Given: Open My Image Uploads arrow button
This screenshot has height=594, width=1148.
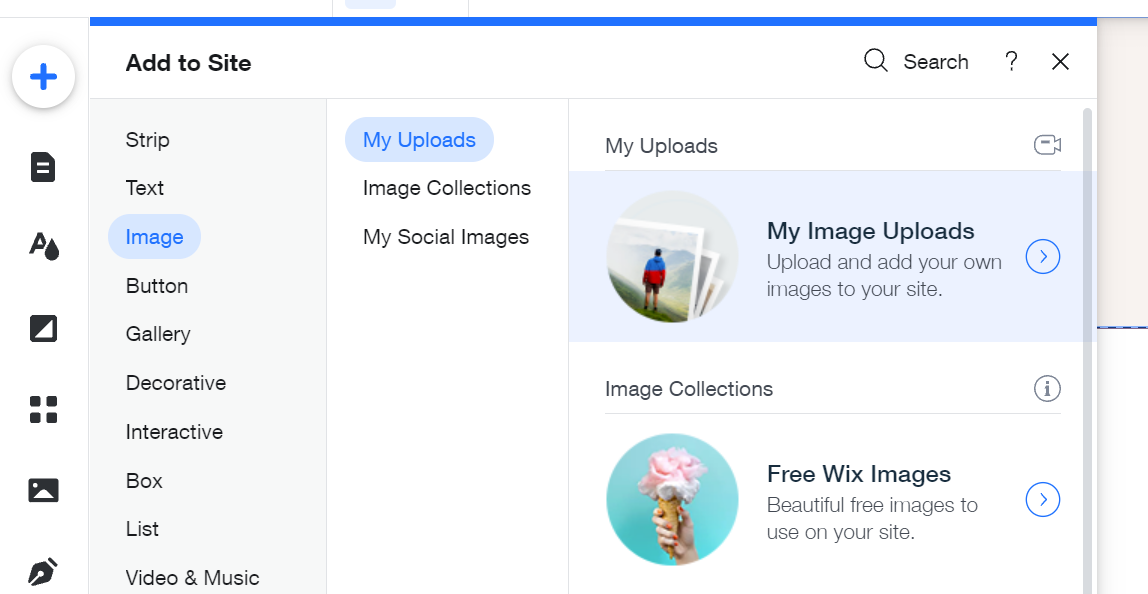Looking at the screenshot, I should point(1043,256).
